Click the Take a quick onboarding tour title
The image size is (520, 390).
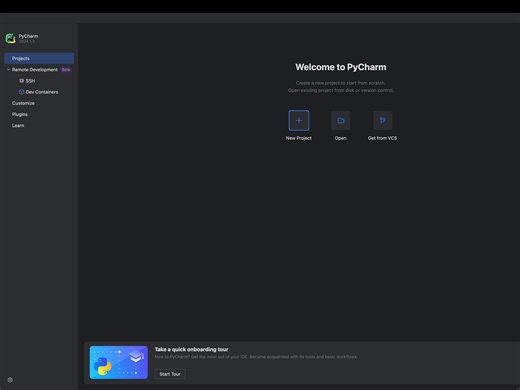coord(191,349)
